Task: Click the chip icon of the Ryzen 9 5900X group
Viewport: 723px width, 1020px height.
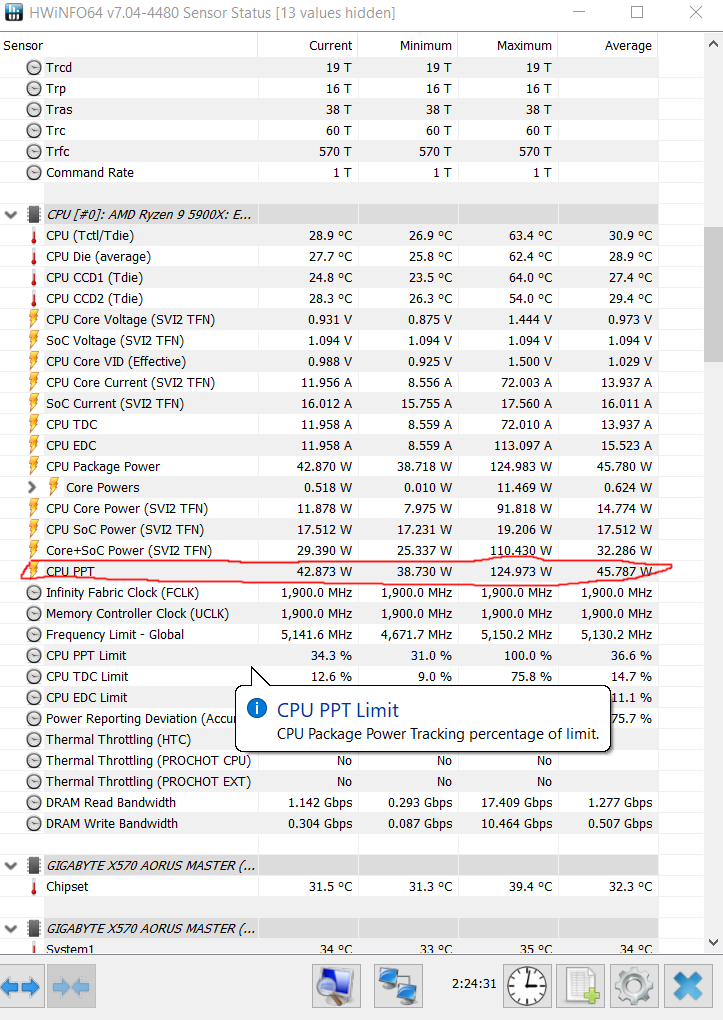Action: click(x=34, y=215)
